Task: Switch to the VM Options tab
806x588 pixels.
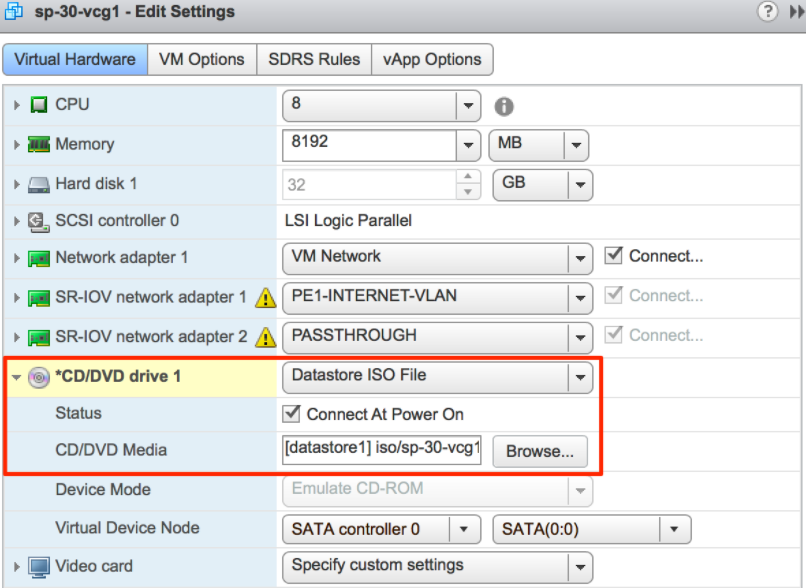Action: coord(201,59)
